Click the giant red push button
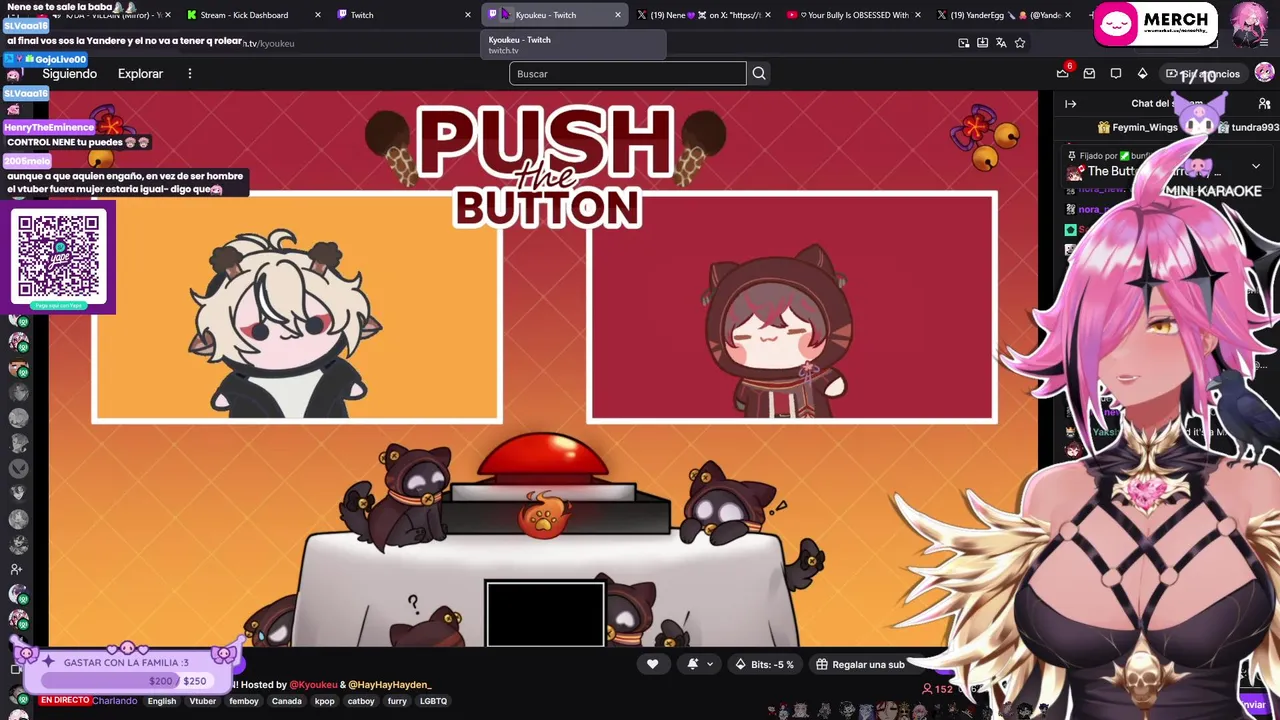 click(x=543, y=459)
